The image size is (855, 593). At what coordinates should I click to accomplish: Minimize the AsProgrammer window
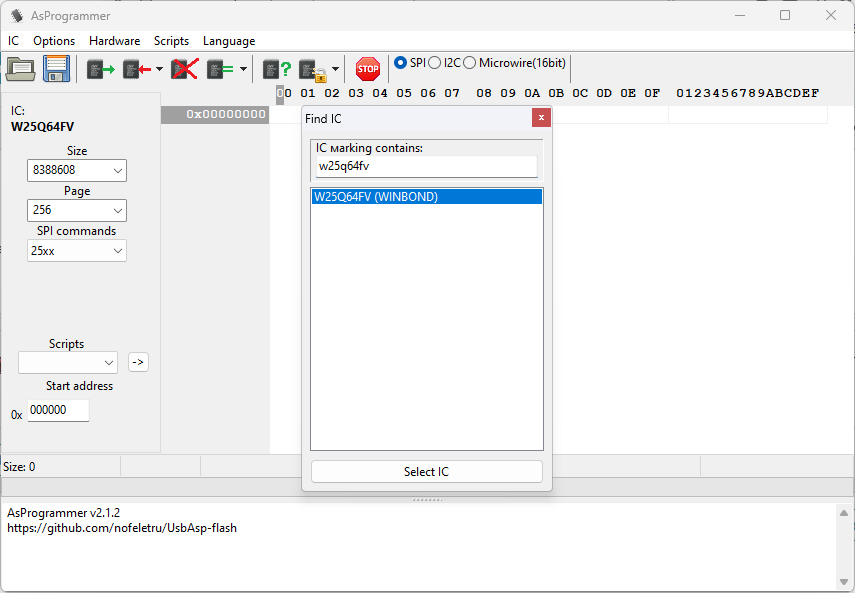740,15
